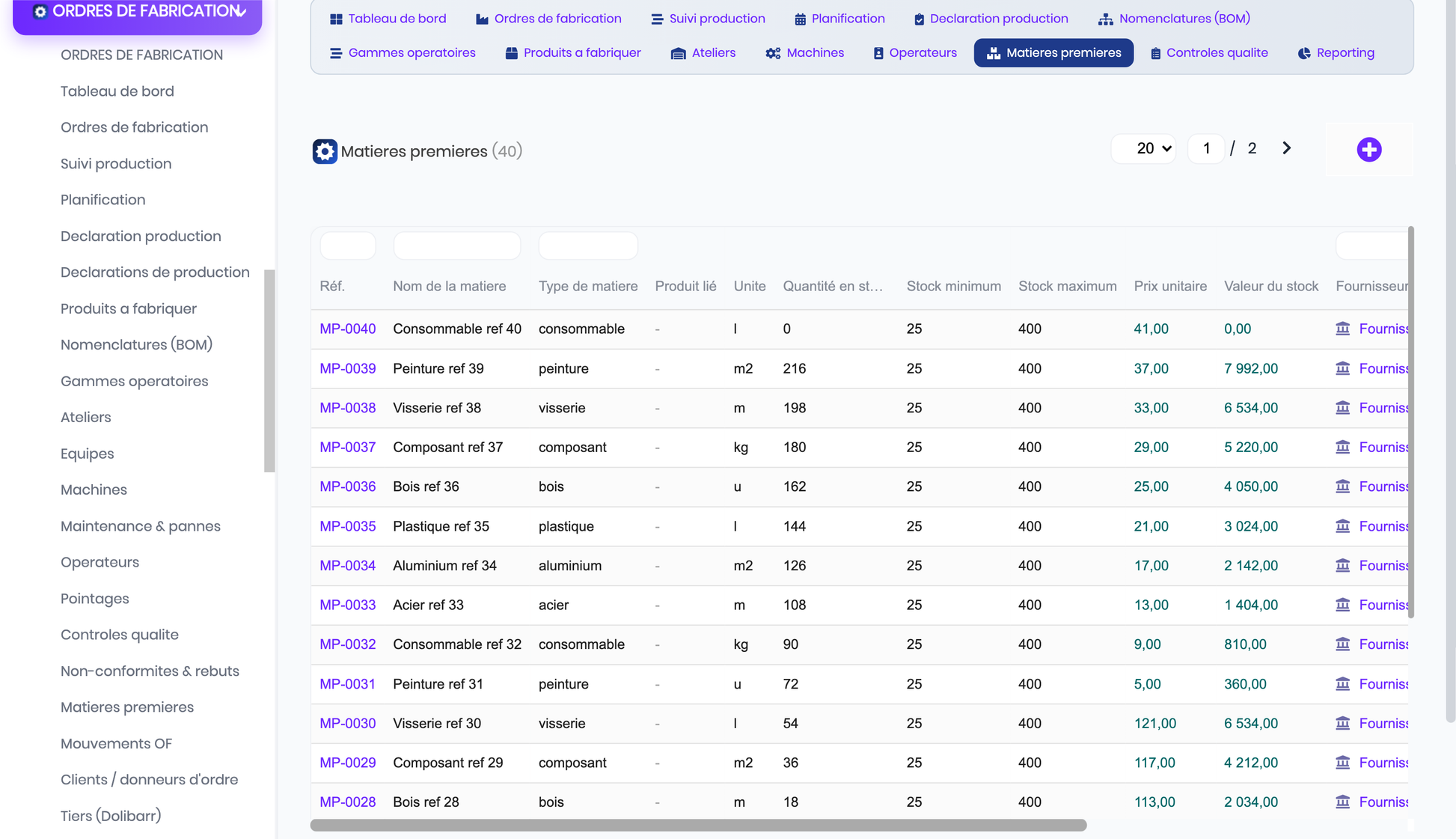Click the 7 992,00 stock value cell
The width and height of the screenshot is (1456, 839).
[1251, 368]
